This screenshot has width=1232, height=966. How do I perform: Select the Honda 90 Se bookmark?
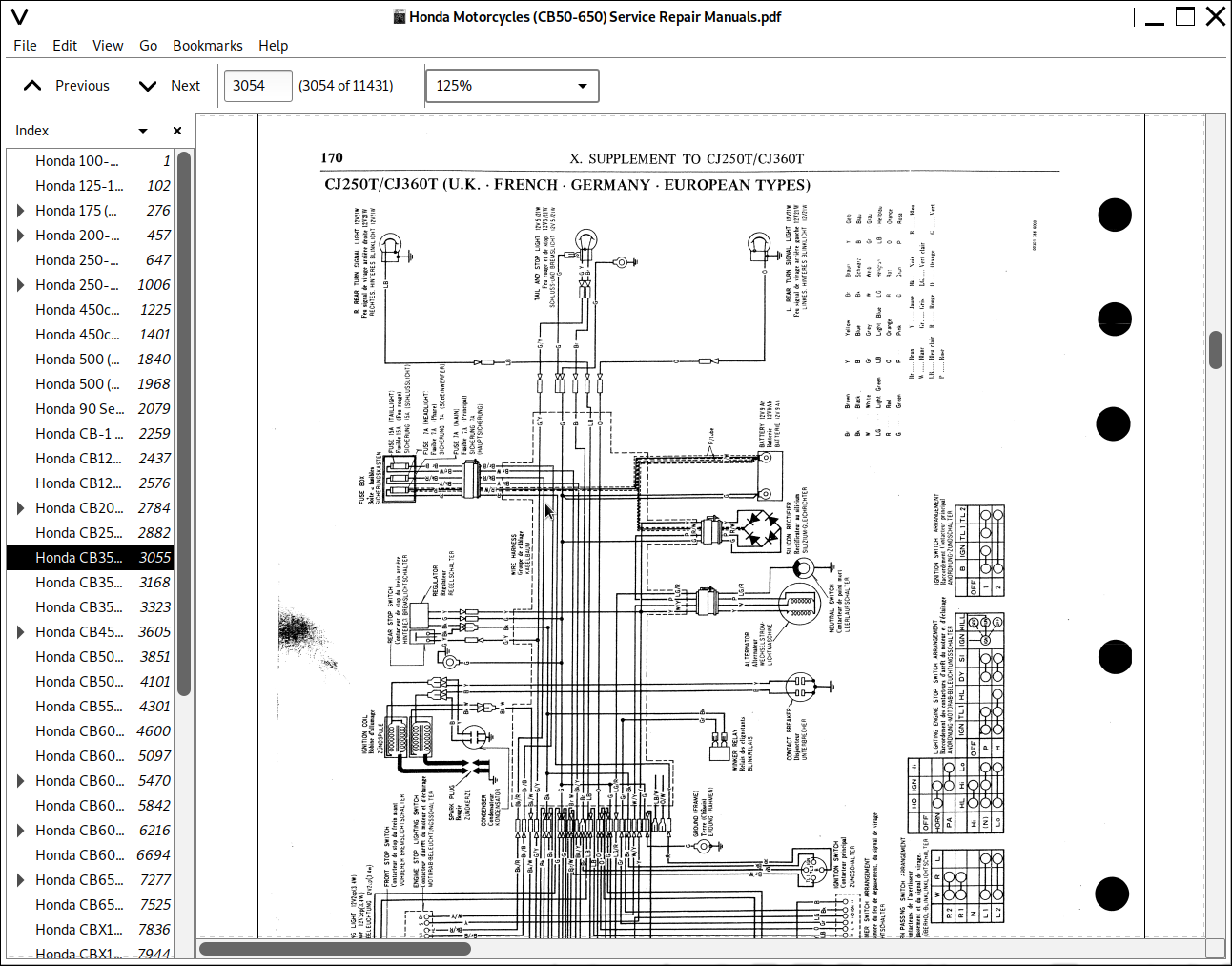[x=91, y=409]
